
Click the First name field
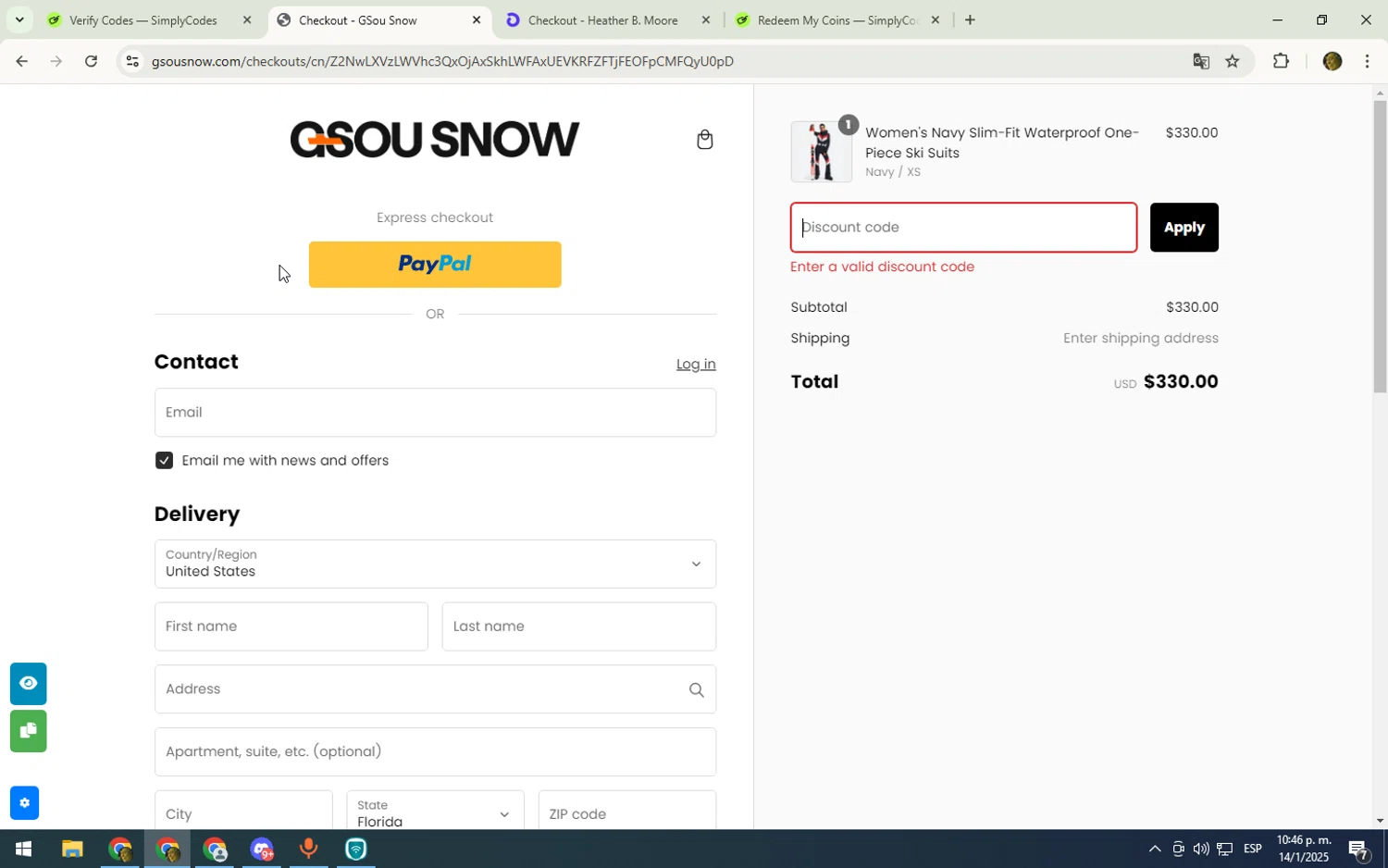pyautogui.click(x=291, y=626)
